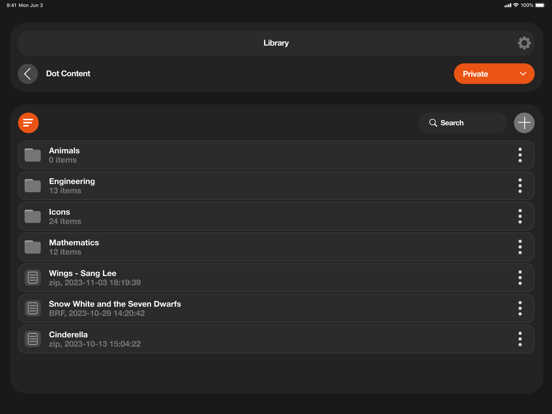Click the Cinderella document icon
The height and width of the screenshot is (414, 552).
coord(33,339)
